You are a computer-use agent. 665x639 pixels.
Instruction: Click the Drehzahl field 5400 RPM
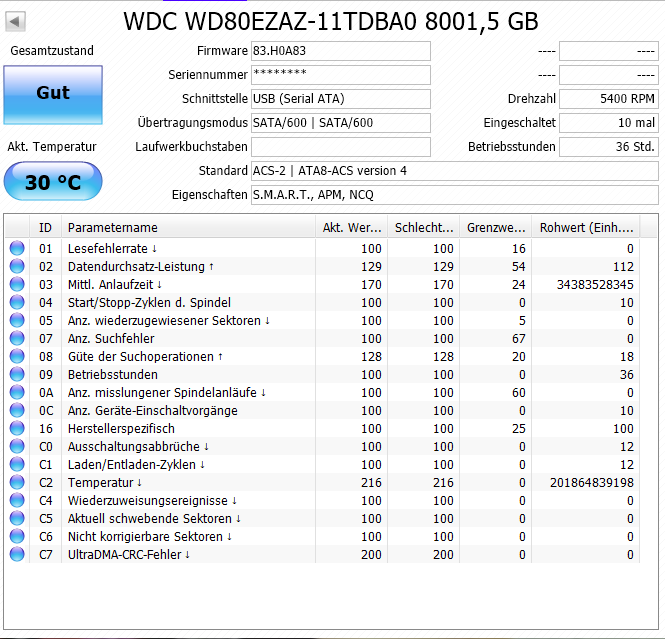[609, 99]
